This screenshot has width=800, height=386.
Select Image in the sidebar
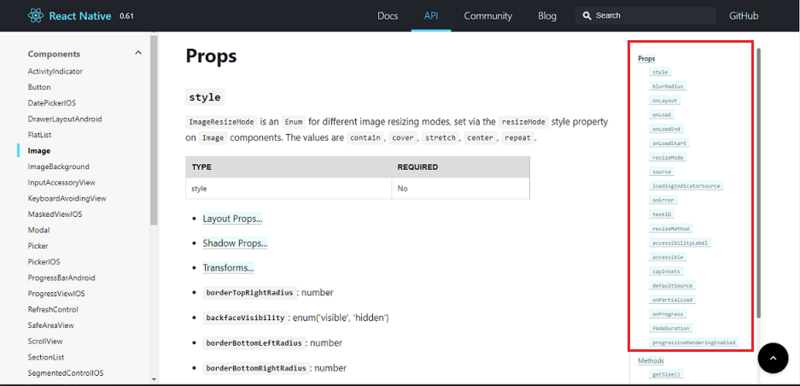click(x=39, y=150)
